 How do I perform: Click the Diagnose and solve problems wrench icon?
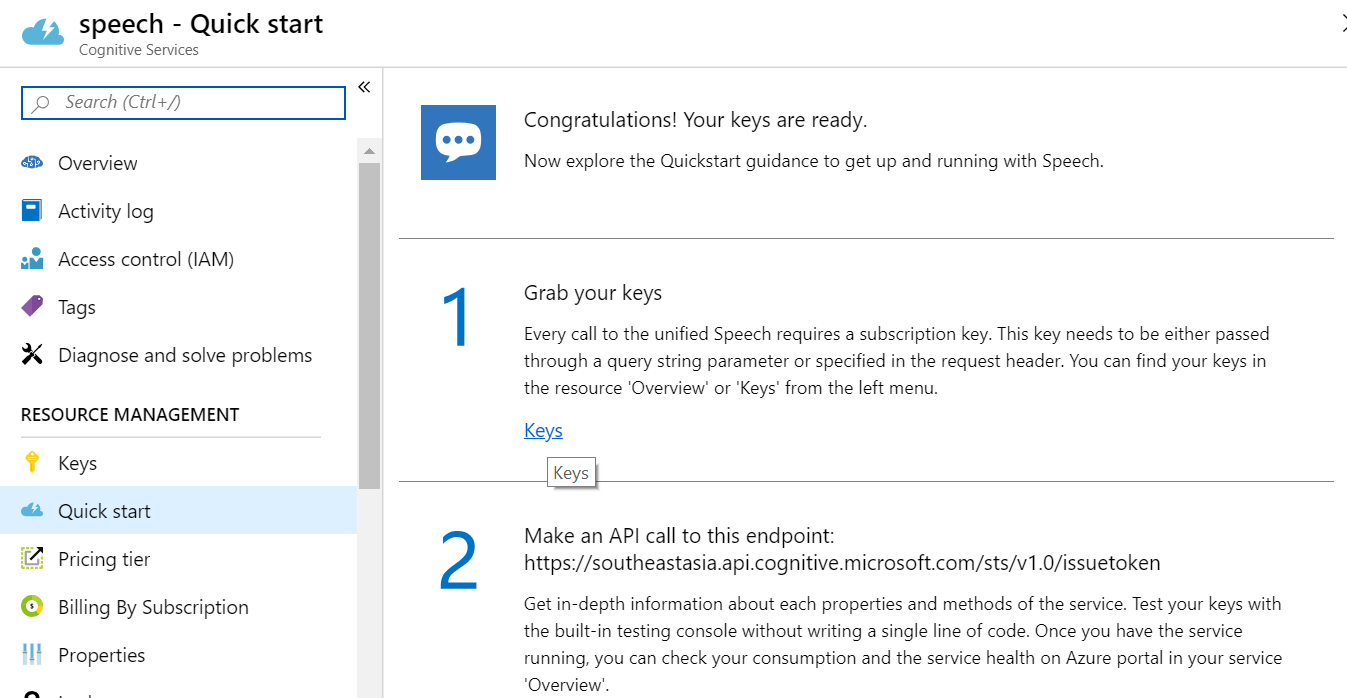(32, 354)
